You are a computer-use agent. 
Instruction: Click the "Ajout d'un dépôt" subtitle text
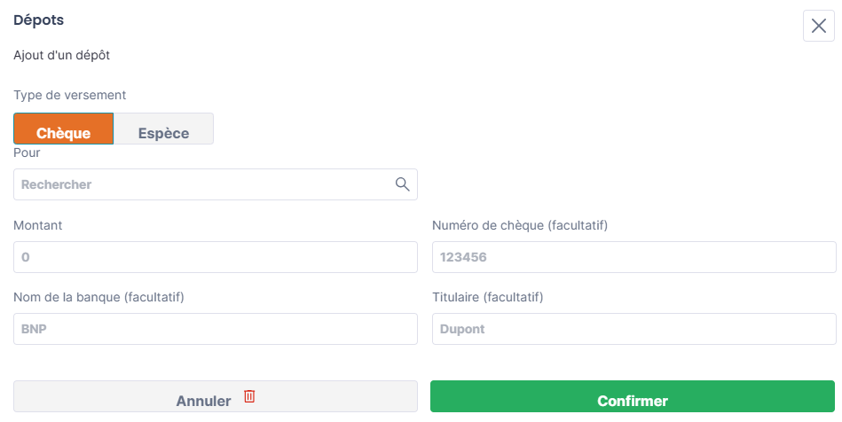[62, 55]
